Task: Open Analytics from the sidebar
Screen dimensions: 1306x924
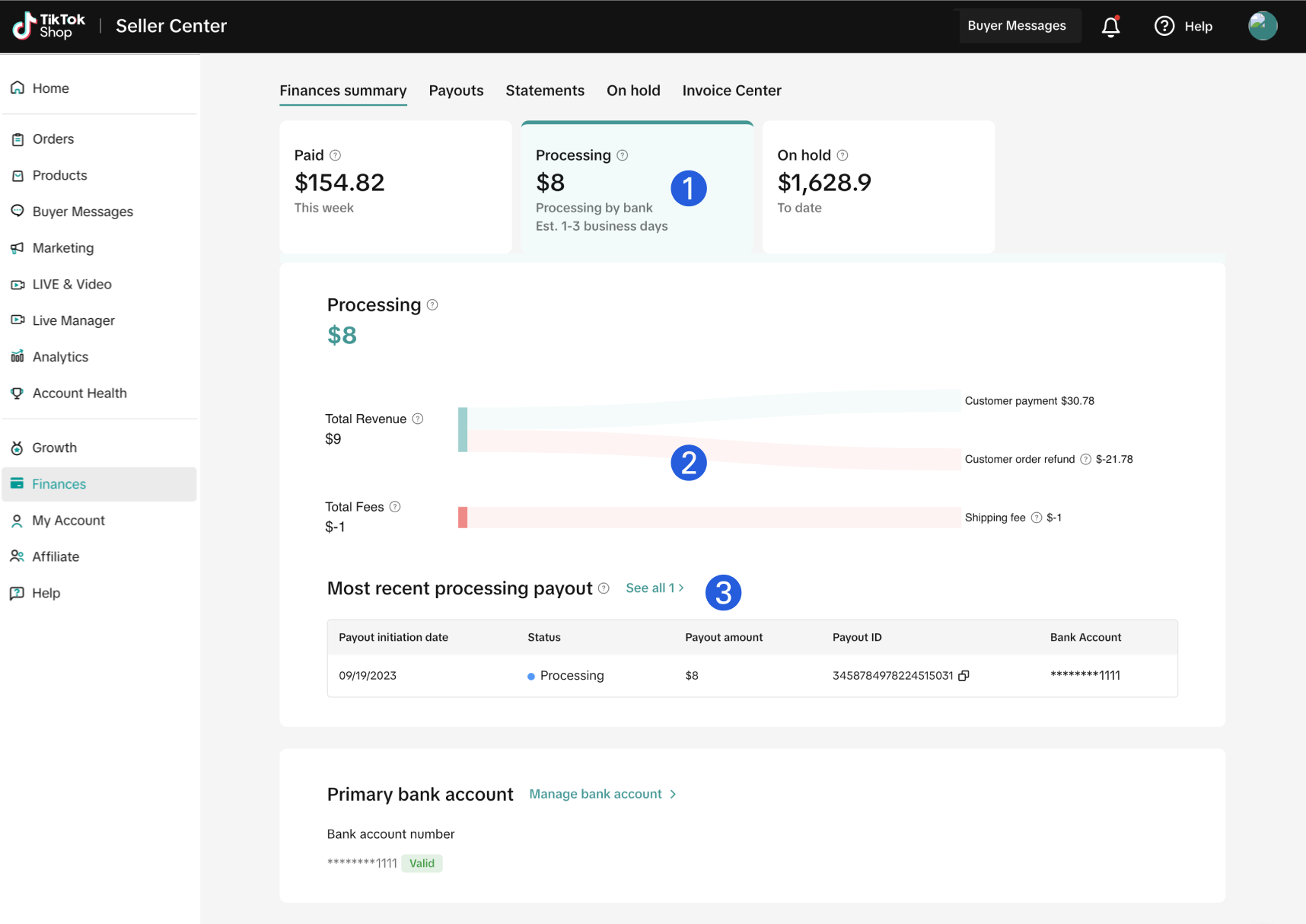Action: click(x=60, y=357)
